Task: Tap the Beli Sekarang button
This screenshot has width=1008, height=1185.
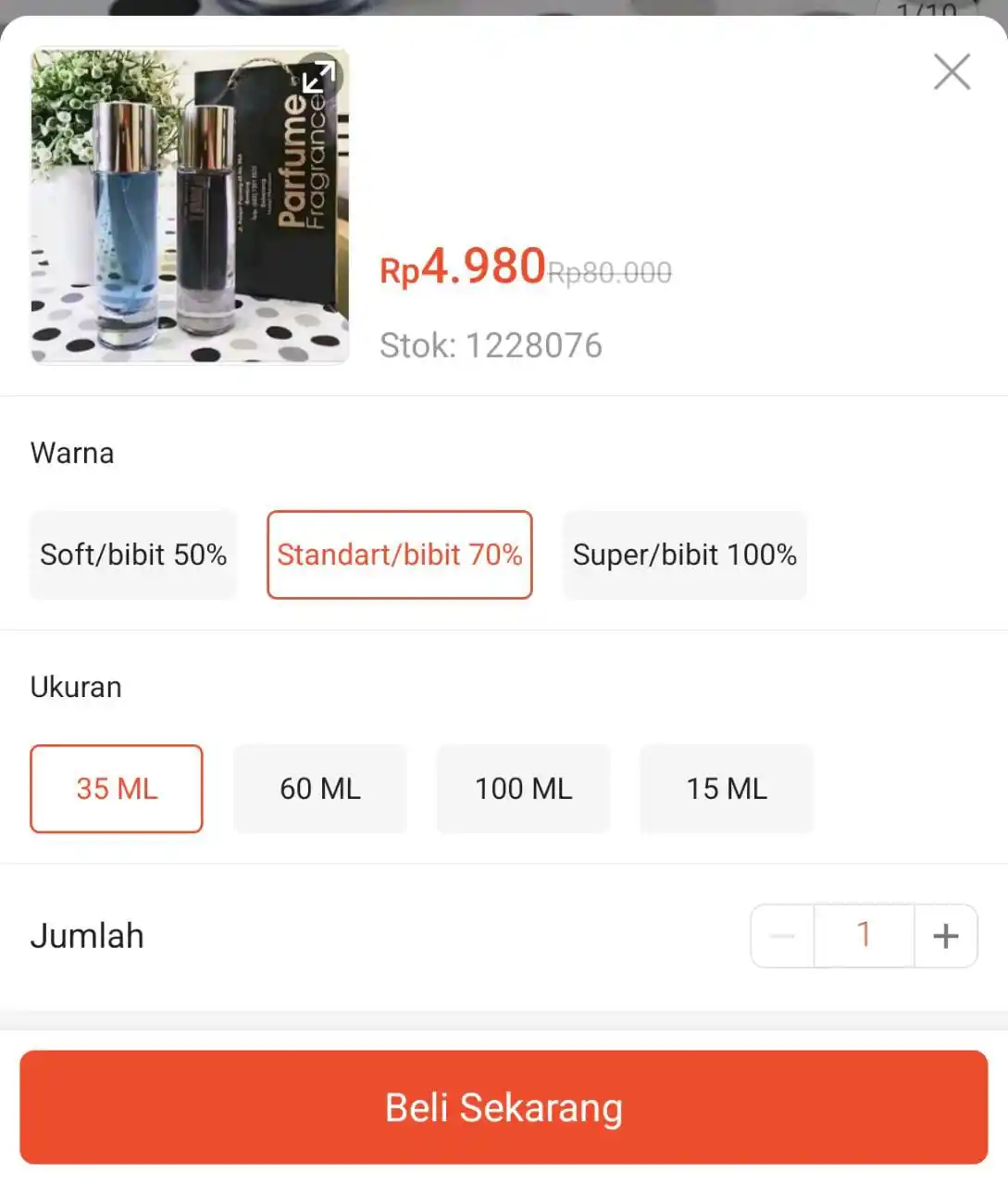Action: click(x=504, y=1107)
